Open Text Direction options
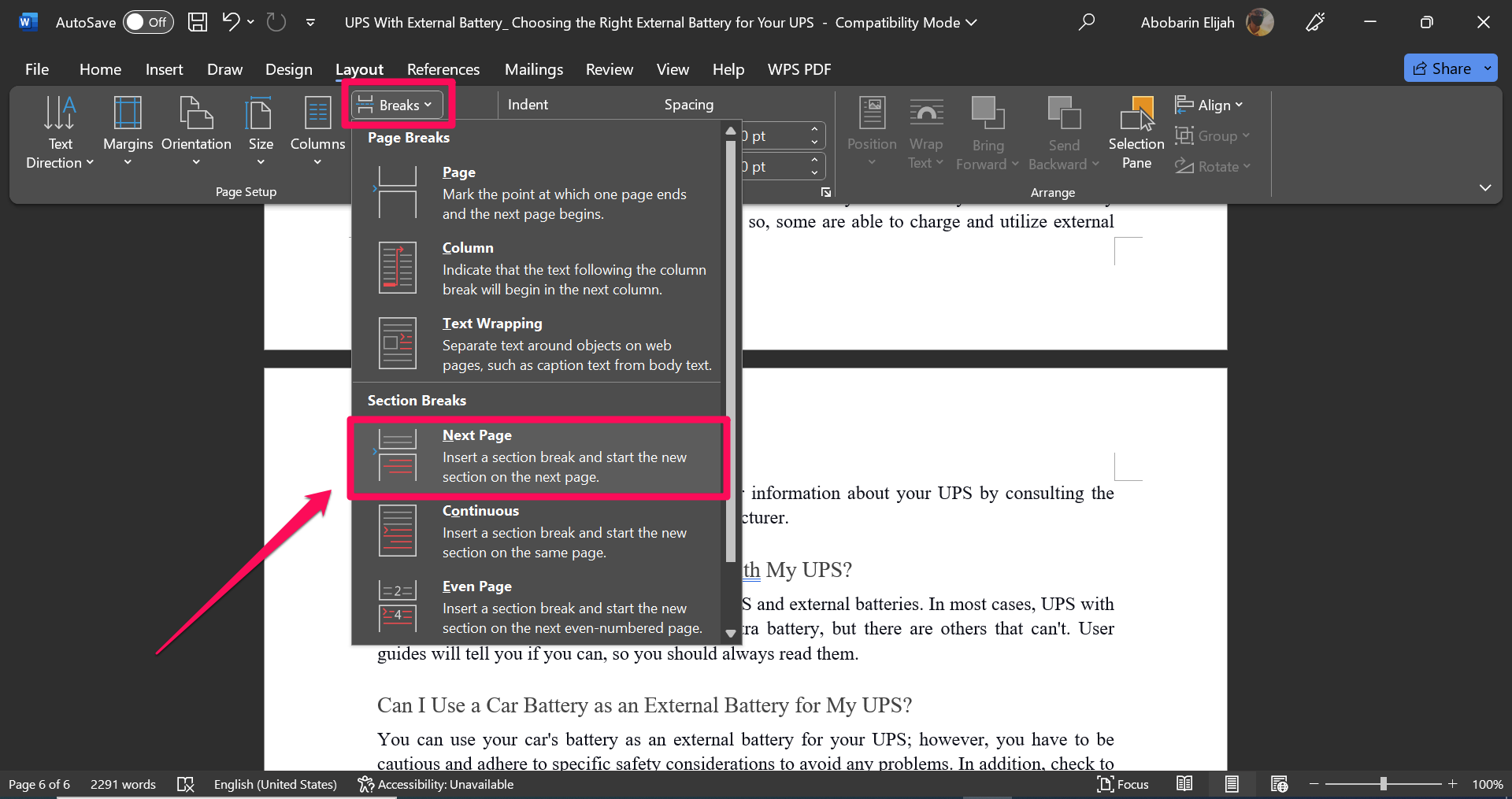1512x799 pixels. [x=60, y=132]
